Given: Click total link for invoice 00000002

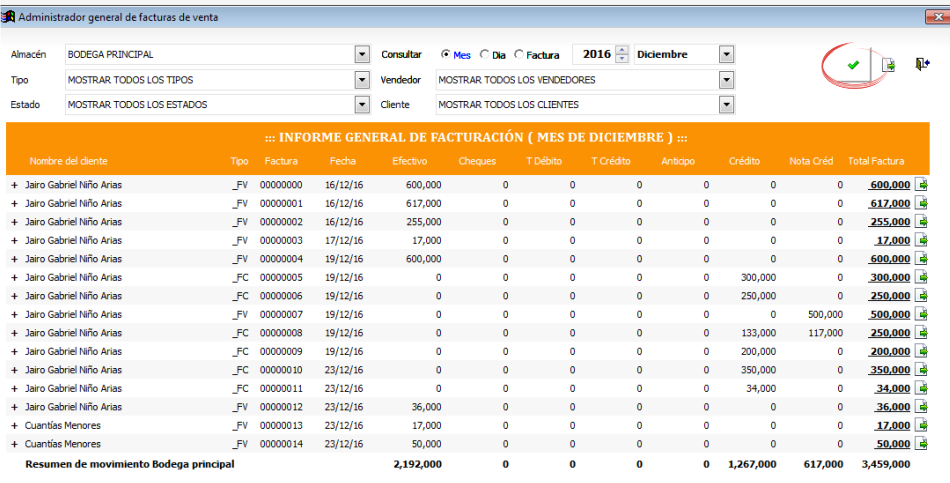Looking at the screenshot, I should coord(889,222).
